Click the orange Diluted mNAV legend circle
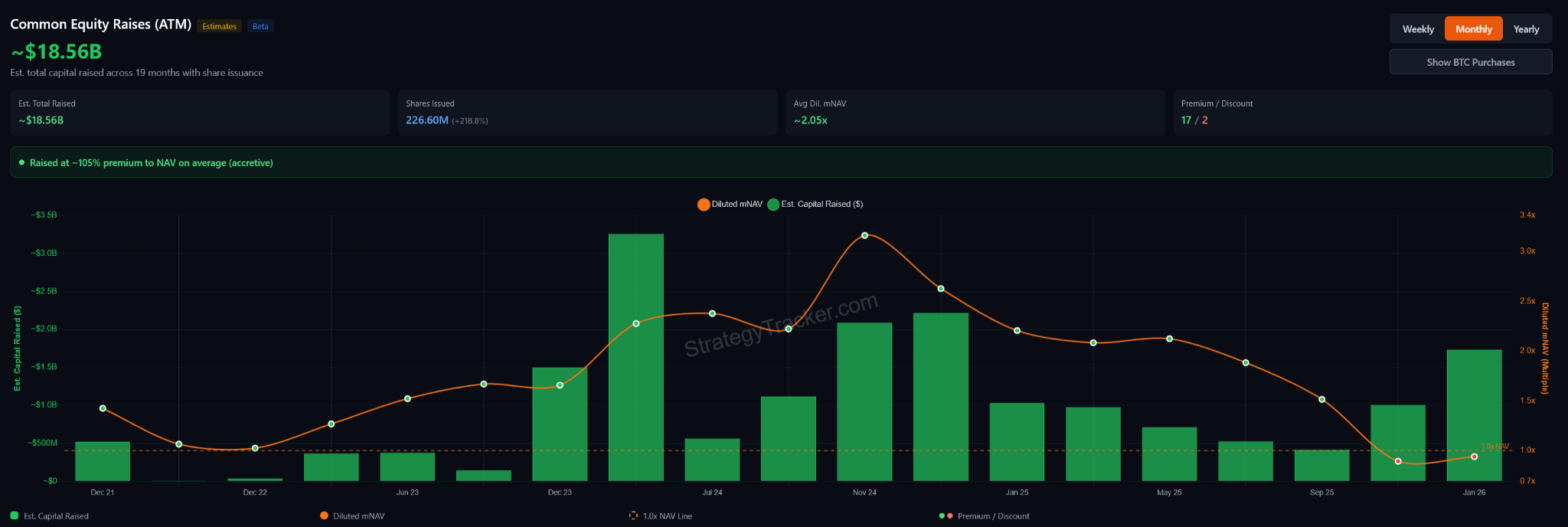Viewport: 1568px width, 527px height. tap(704, 205)
